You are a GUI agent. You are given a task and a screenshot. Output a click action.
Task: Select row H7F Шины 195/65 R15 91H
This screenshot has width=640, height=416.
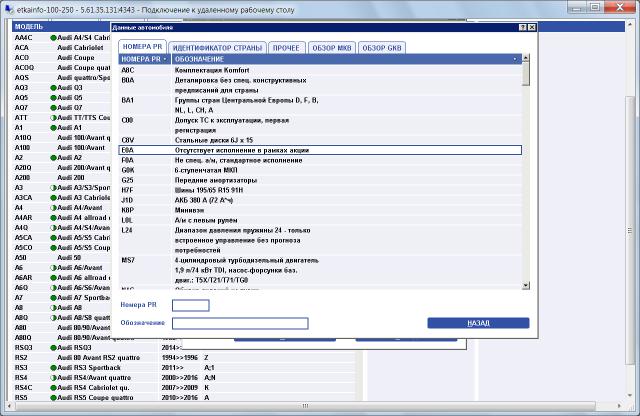320,190
